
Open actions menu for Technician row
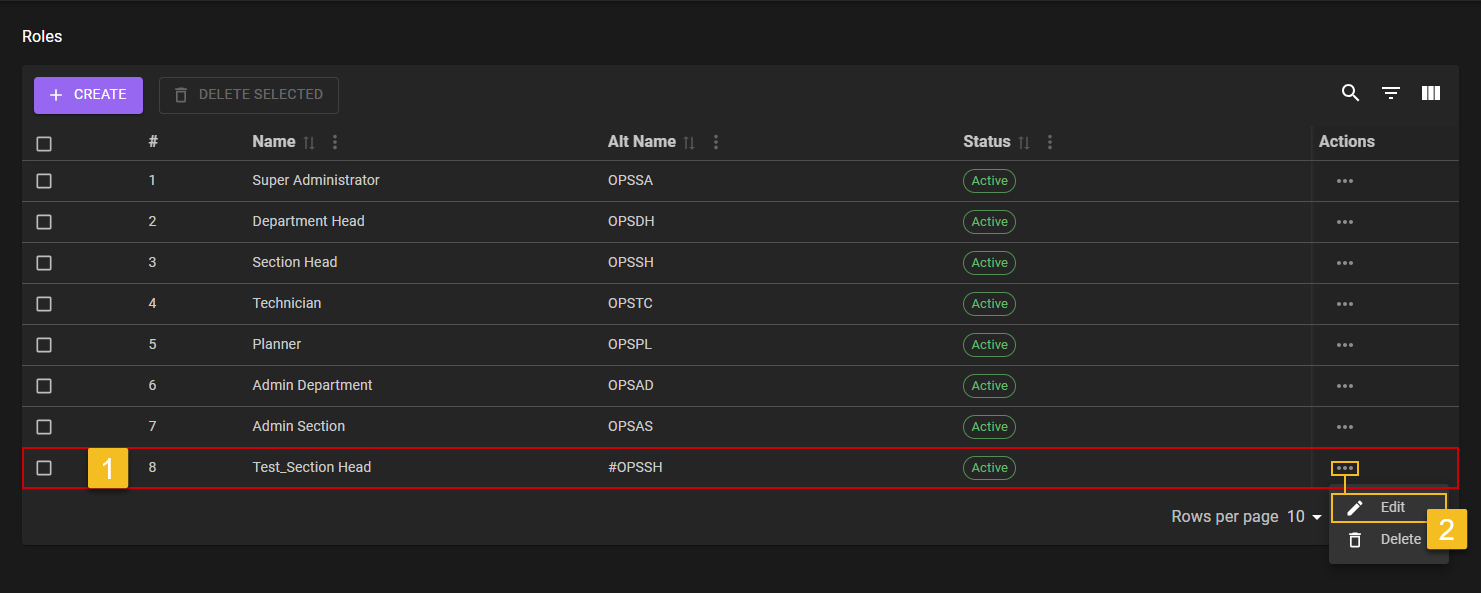click(x=1344, y=304)
